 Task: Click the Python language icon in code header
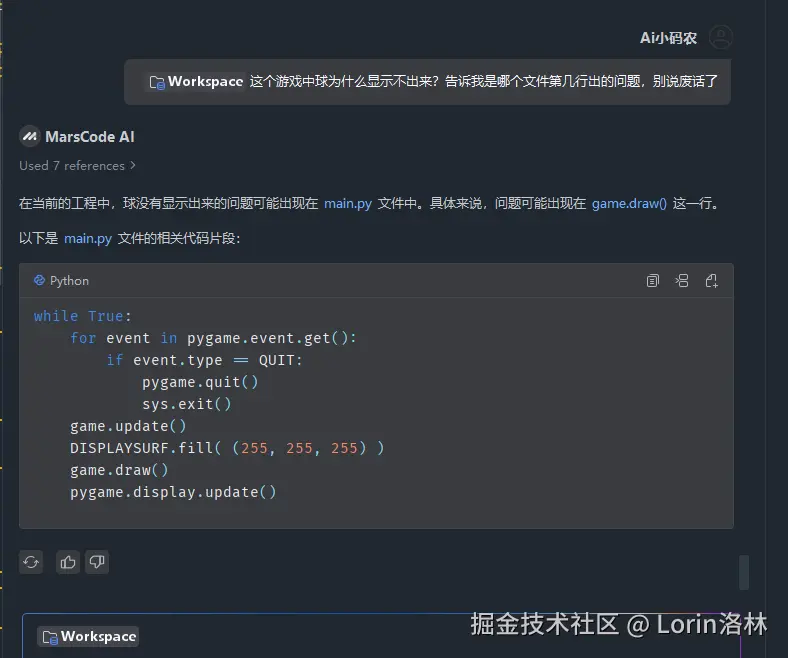coord(39,280)
